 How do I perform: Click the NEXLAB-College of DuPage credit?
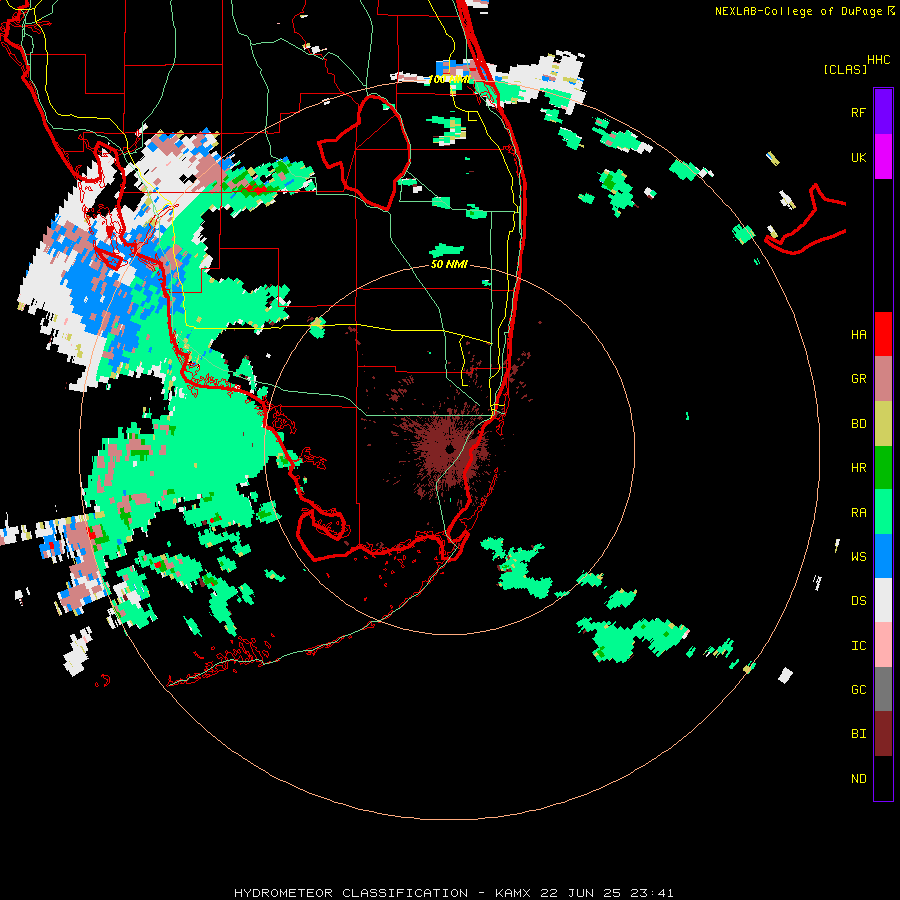805,11
